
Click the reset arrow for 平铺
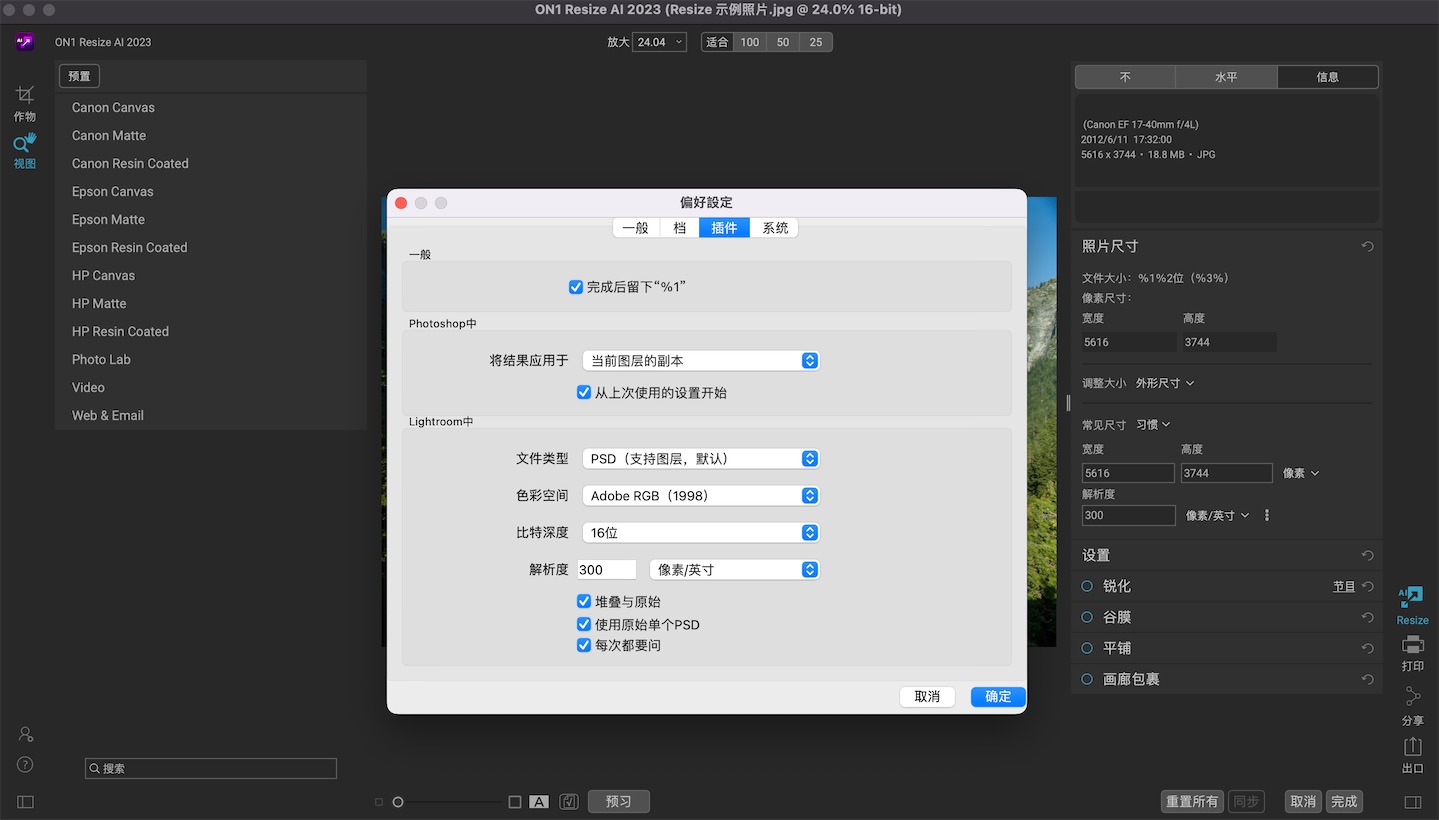[x=1367, y=648]
